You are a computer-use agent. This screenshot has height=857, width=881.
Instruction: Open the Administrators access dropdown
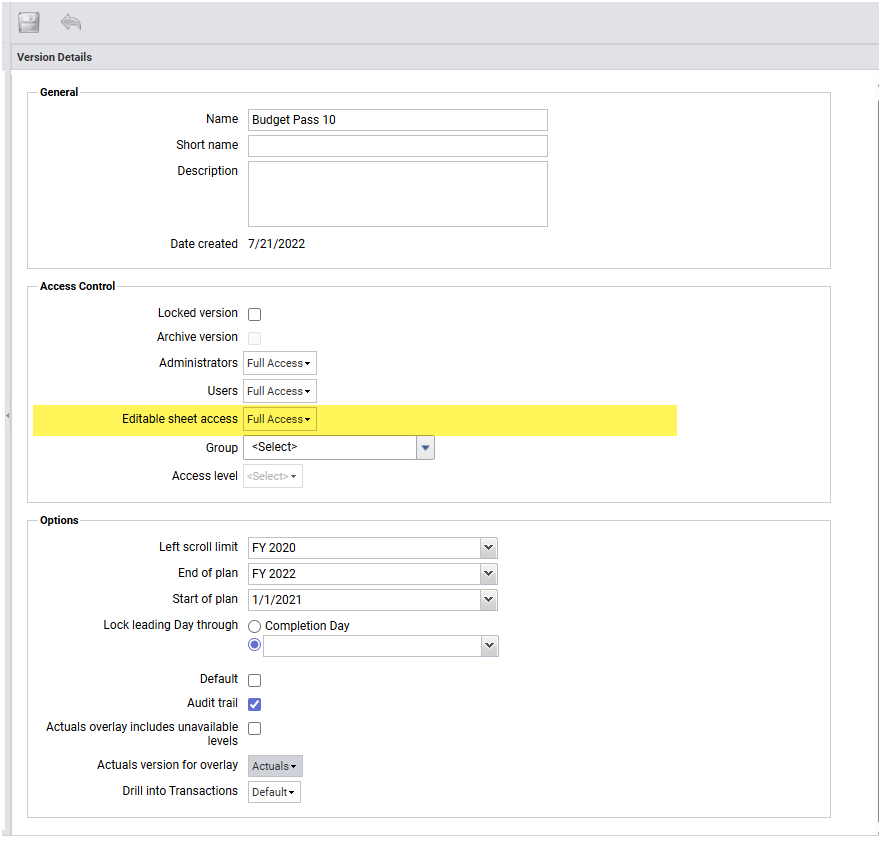click(279, 363)
